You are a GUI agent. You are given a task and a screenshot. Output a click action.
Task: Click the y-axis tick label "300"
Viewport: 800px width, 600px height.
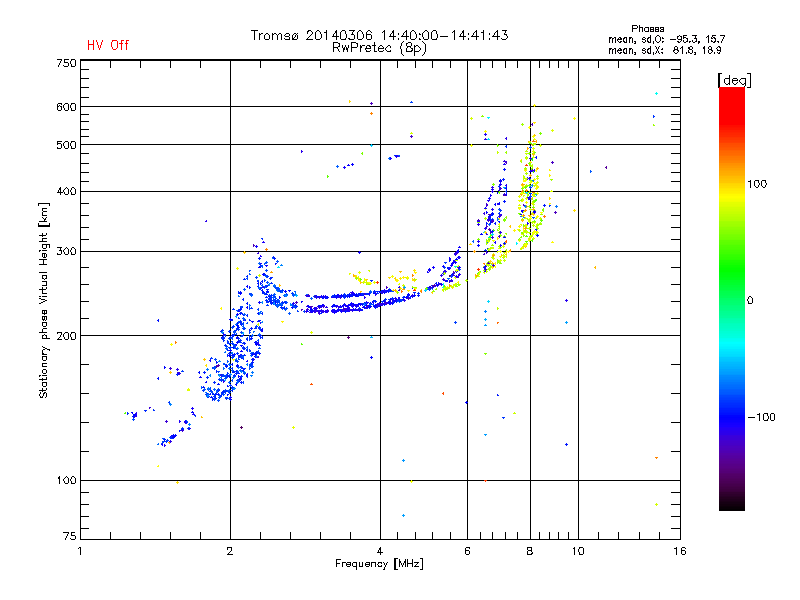pos(66,252)
